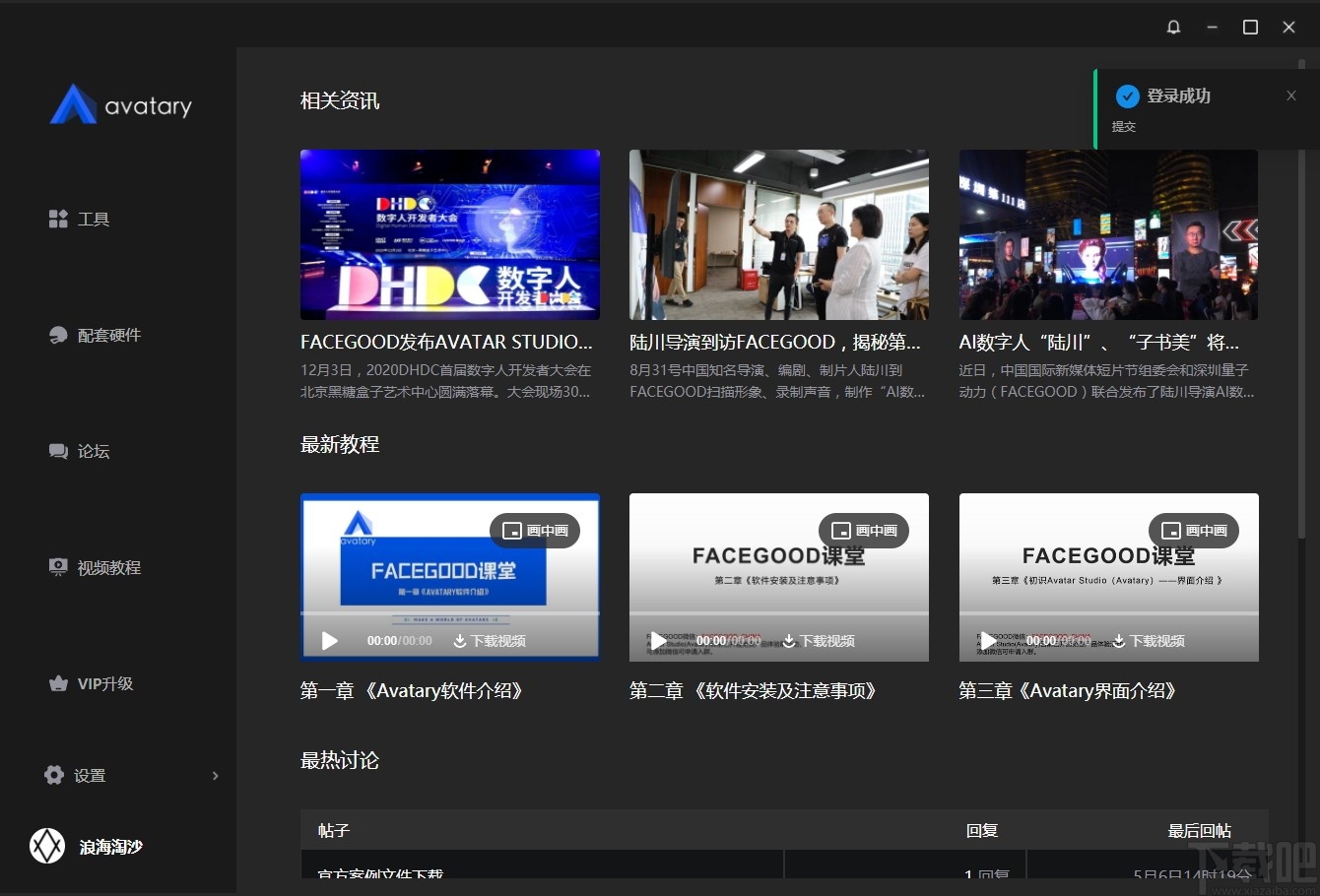Go to the 论坛 forum section
The width and height of the screenshot is (1320, 896).
click(79, 451)
